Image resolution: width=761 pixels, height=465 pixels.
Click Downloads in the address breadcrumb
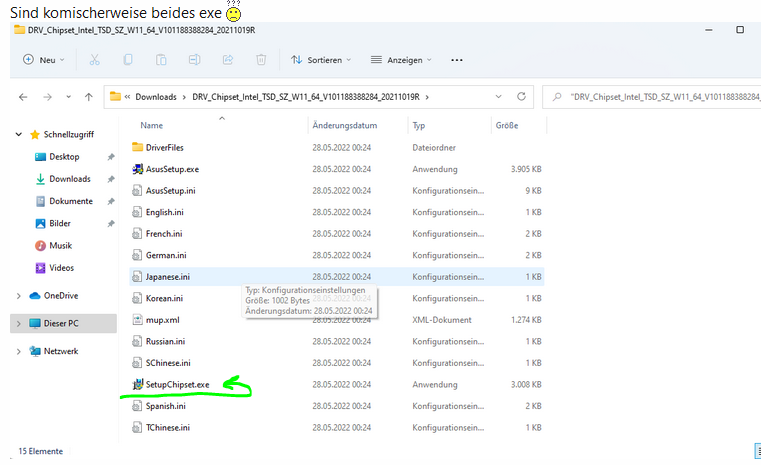(x=156, y=97)
